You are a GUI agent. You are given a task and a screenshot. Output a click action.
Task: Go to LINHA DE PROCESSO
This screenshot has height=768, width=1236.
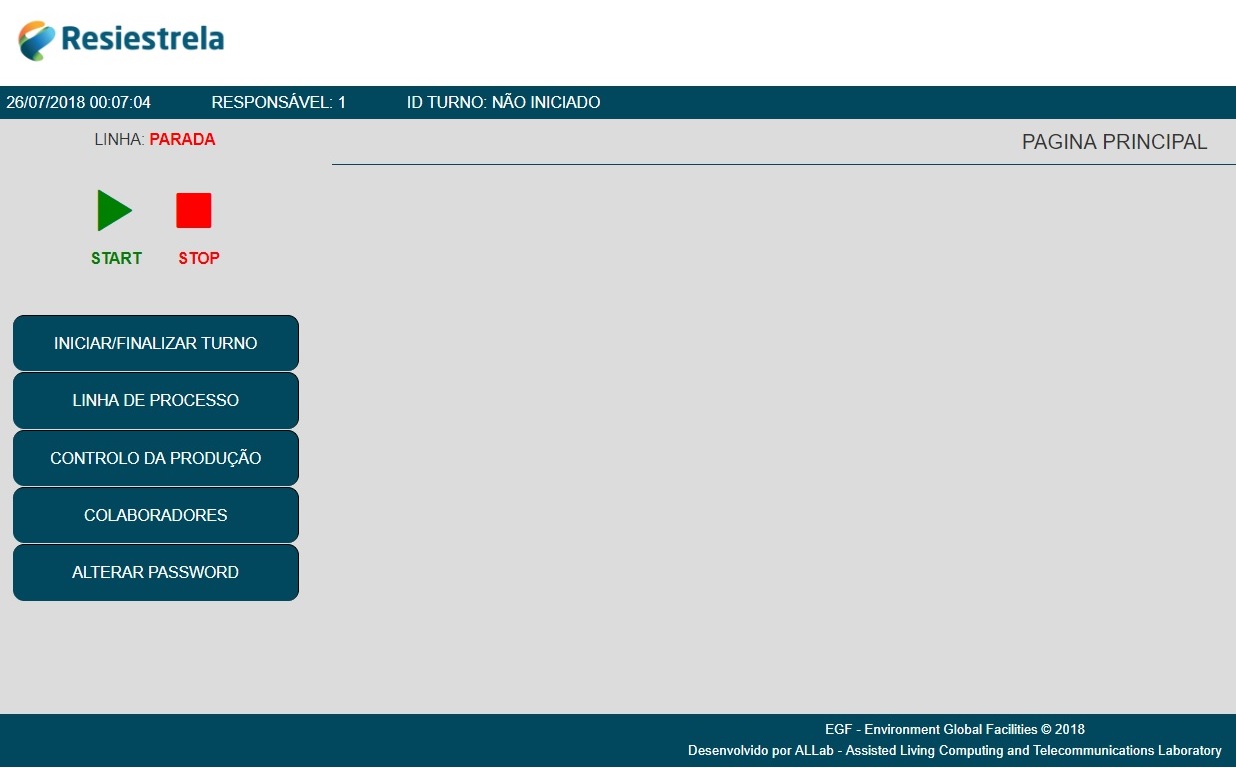[x=156, y=400]
